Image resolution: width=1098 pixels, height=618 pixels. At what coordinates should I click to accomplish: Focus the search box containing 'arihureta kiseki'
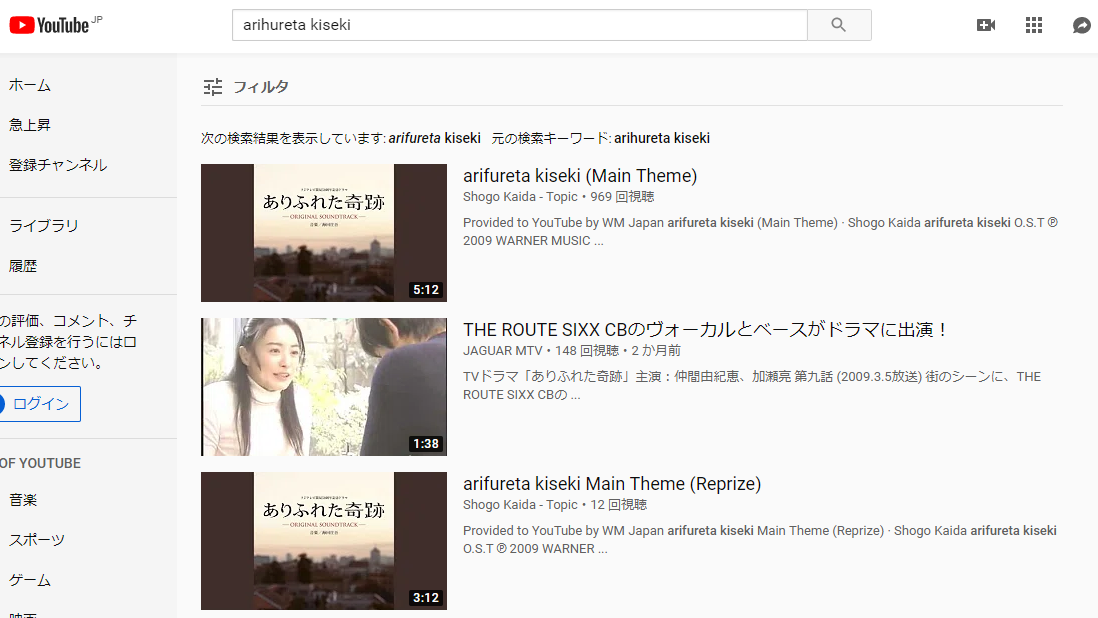[520, 25]
